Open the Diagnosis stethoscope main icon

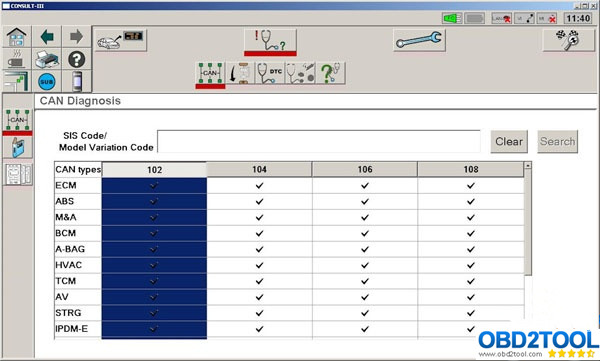pos(270,41)
